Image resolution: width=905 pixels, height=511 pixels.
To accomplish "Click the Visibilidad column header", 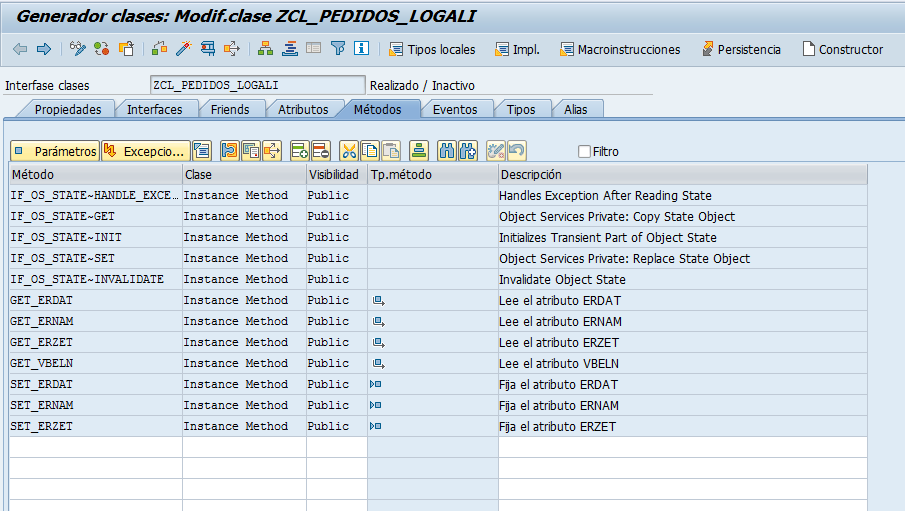I will [x=336, y=174].
